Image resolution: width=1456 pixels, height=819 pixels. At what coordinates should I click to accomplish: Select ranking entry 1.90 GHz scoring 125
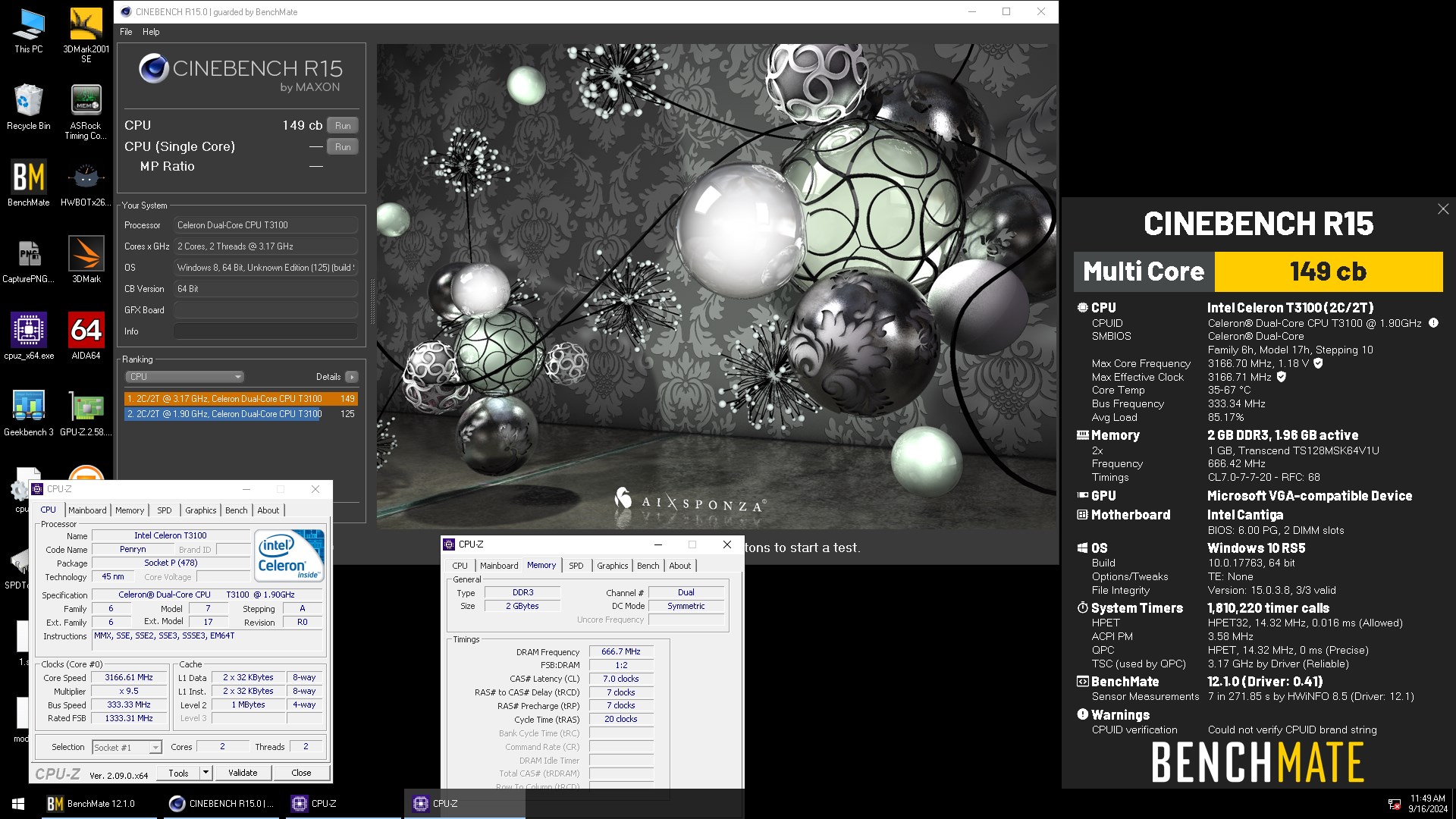[240, 414]
